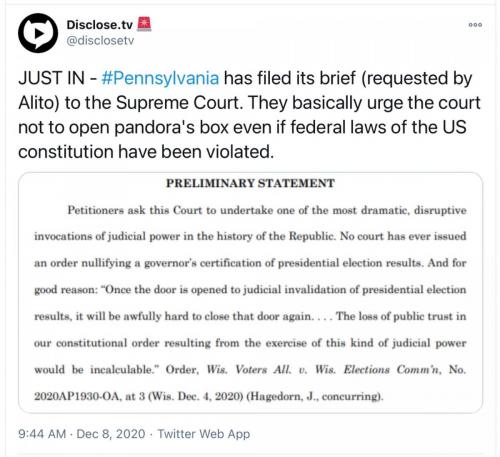Open the Disclose.tv profile avatar

[x=38, y=33]
